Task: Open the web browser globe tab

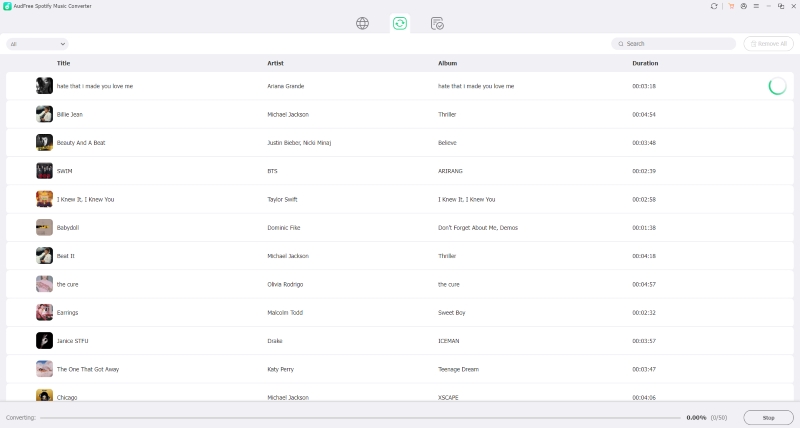Action: pos(362,23)
